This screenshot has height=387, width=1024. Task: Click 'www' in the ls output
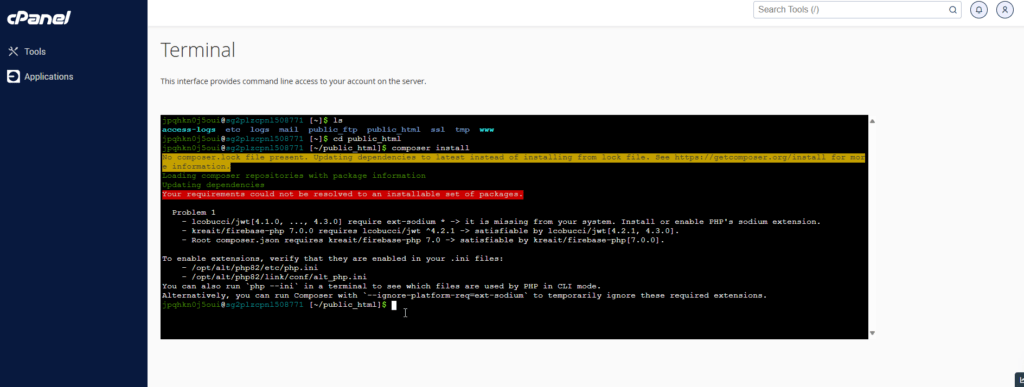click(x=487, y=130)
